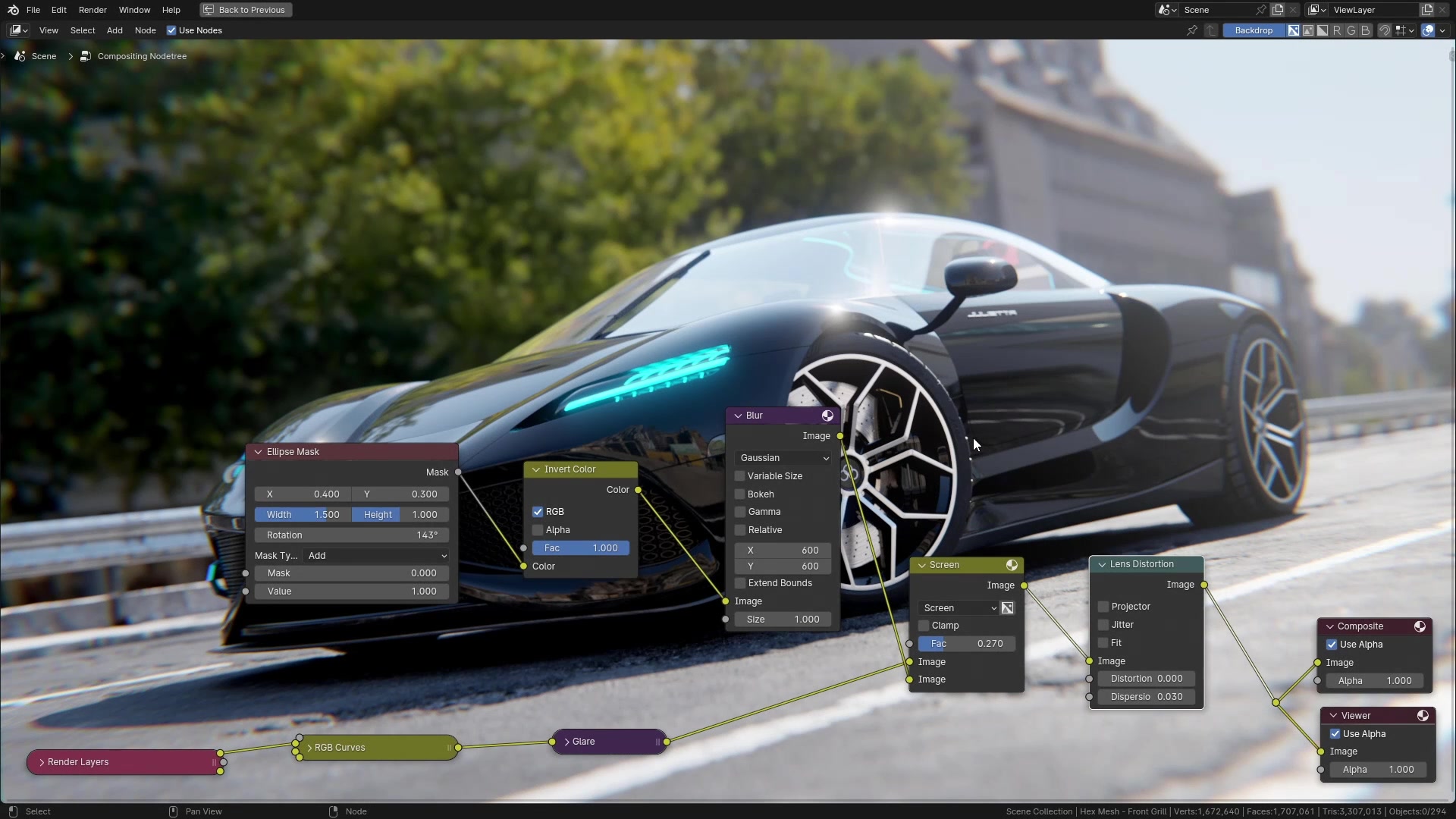Enable Projector in Lens Distortion node
This screenshot has width=1456, height=819.
(x=1103, y=607)
